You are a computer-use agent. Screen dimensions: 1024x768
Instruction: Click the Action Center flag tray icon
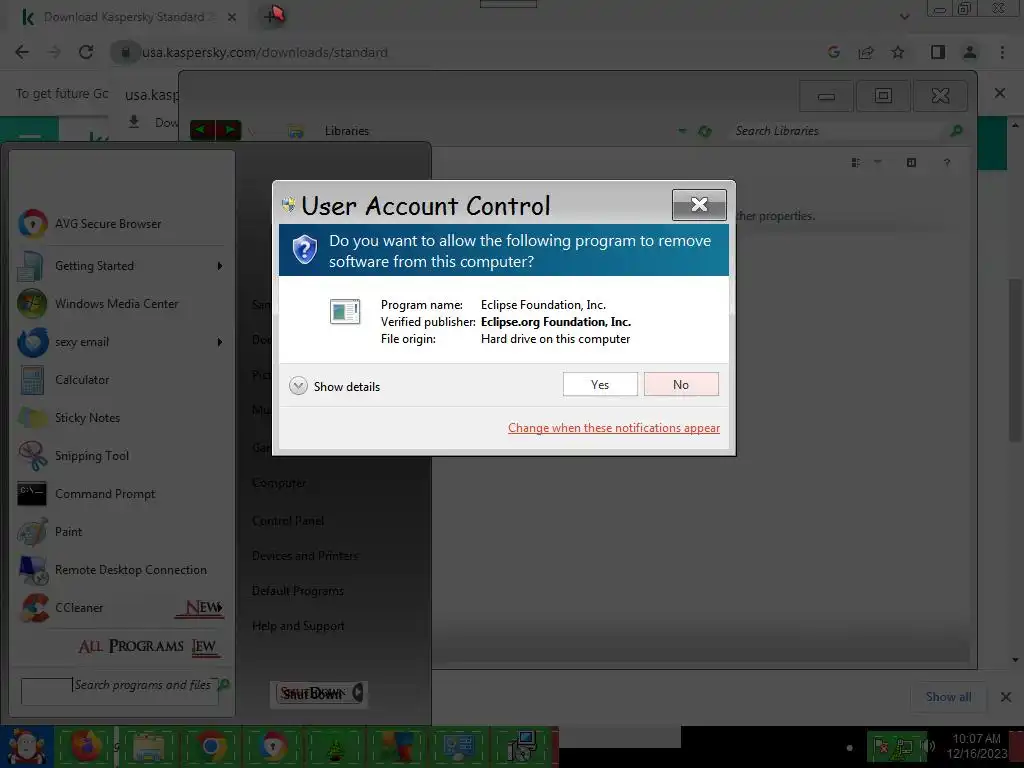(x=881, y=746)
